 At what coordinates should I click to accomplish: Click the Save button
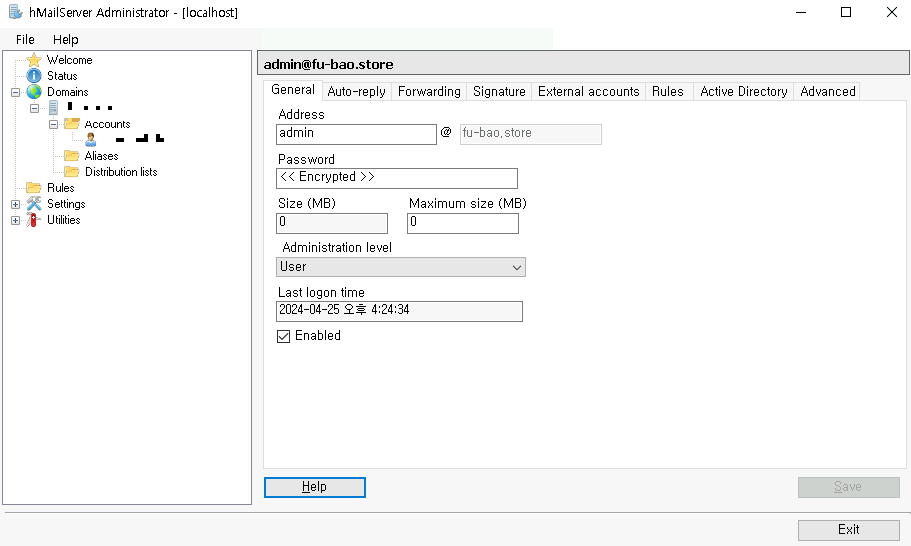848,487
